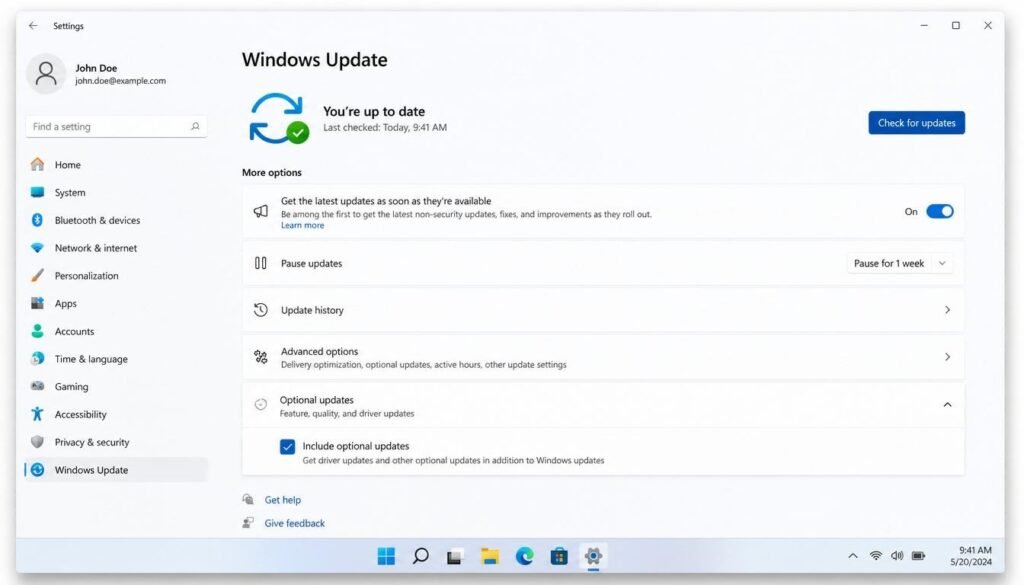Launch File Explorer from taskbar
This screenshot has width=1024, height=585.
pyautogui.click(x=490, y=556)
